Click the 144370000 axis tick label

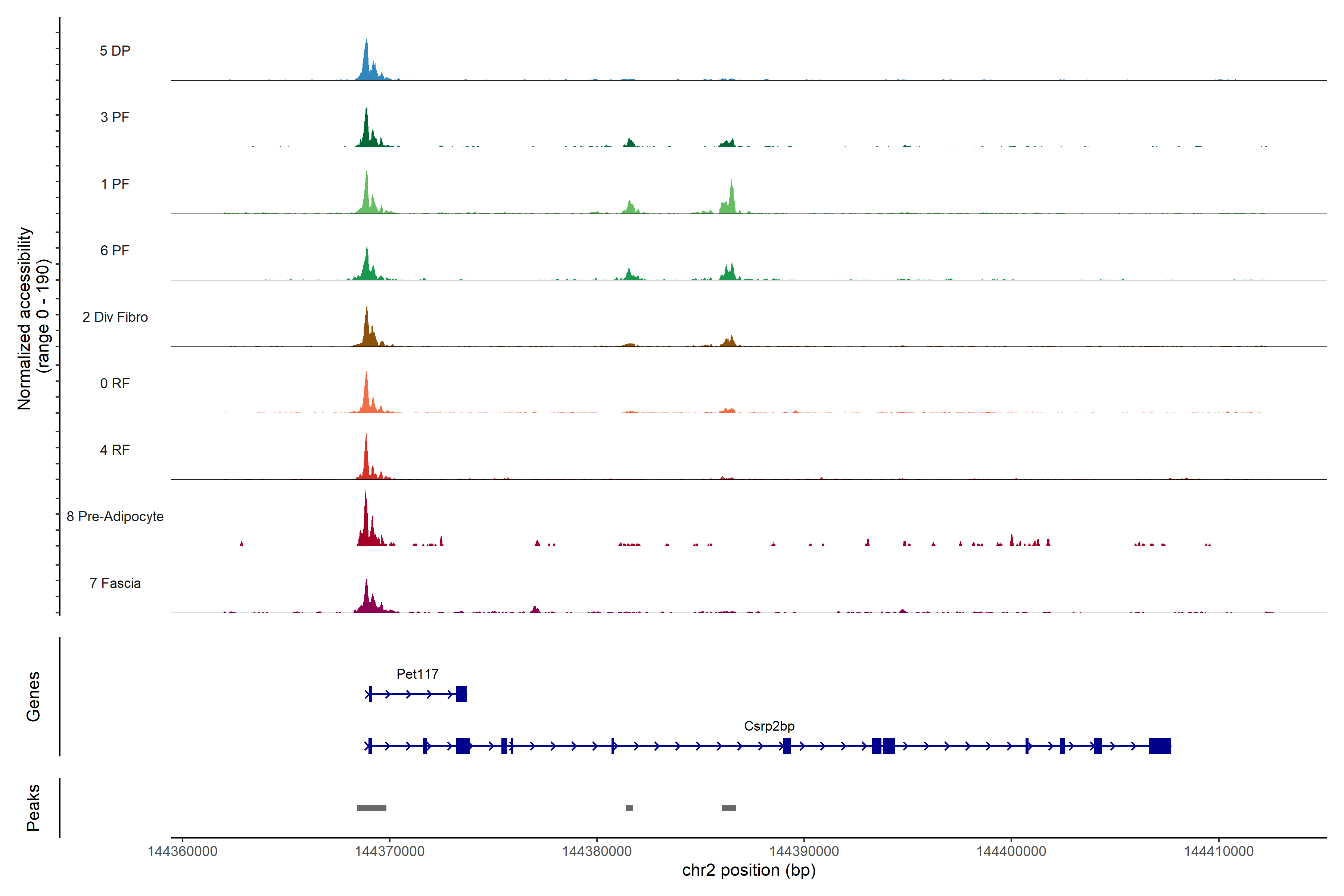click(x=389, y=851)
